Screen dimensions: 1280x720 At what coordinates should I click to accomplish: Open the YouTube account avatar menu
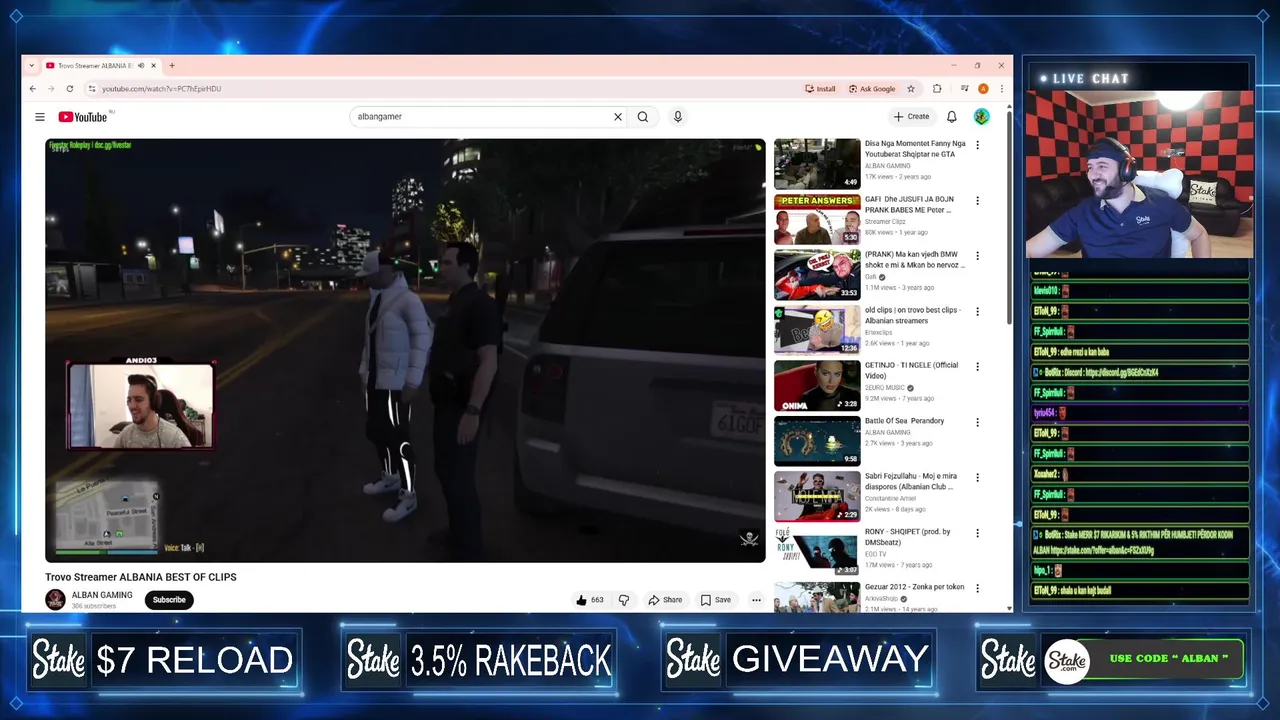(982, 117)
